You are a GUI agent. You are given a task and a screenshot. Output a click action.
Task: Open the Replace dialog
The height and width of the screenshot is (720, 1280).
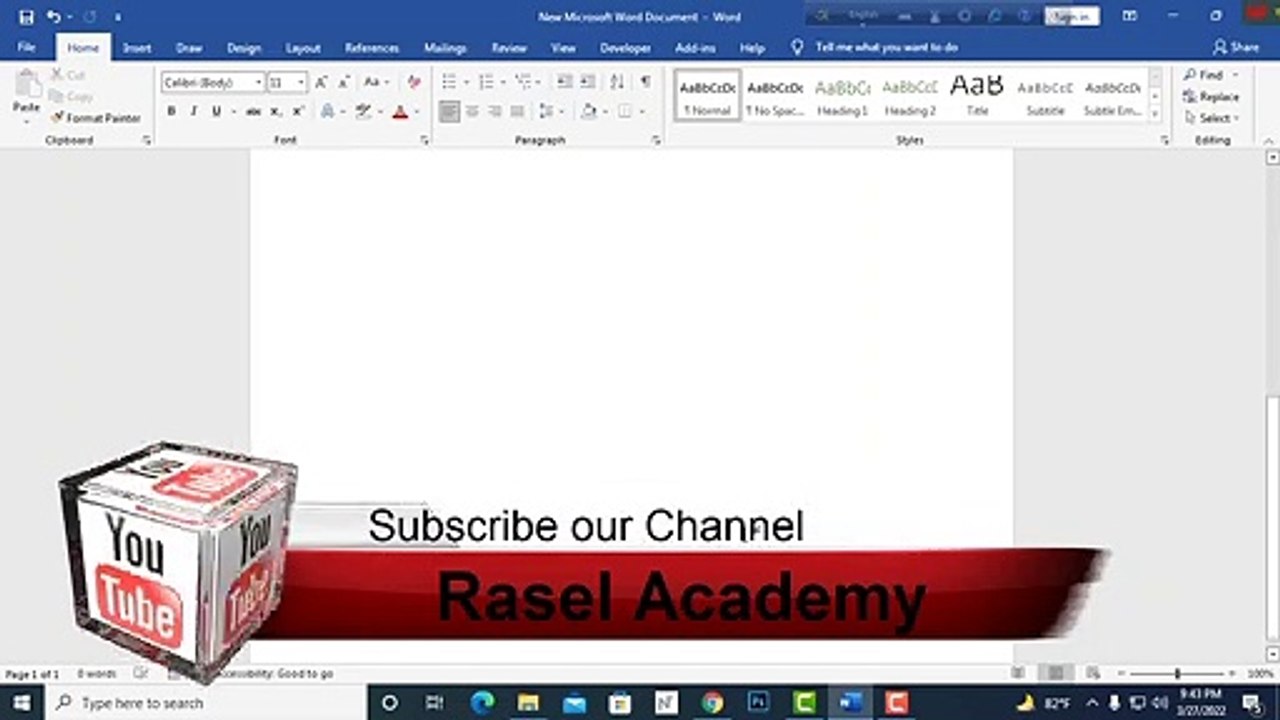(x=1211, y=97)
